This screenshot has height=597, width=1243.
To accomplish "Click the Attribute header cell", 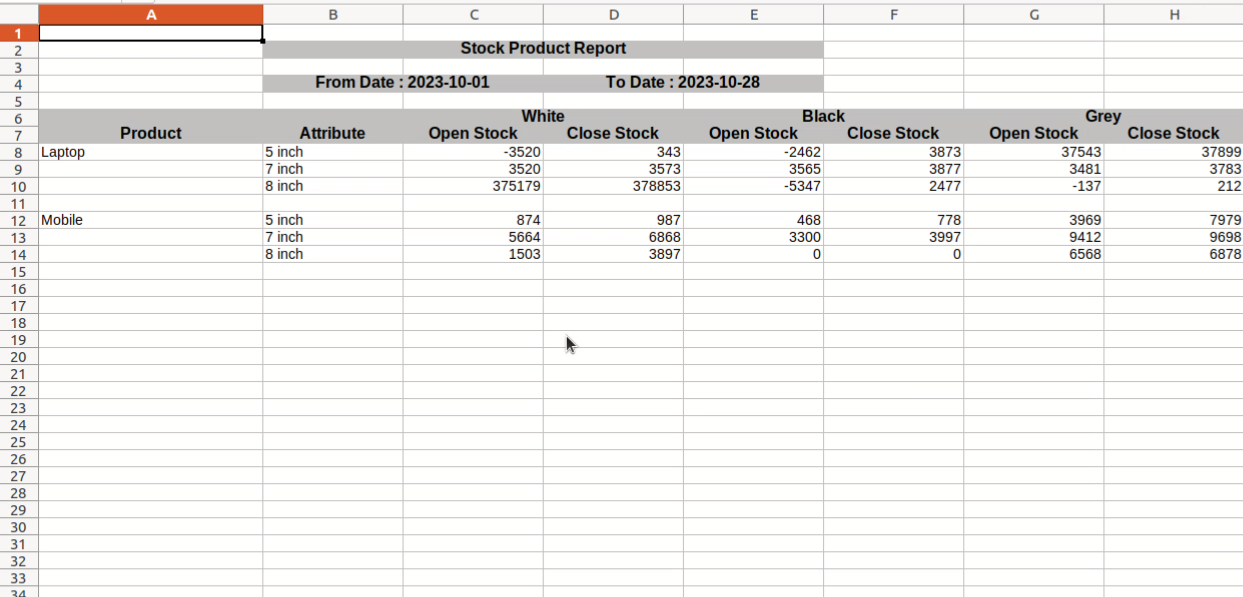I will tap(333, 134).
